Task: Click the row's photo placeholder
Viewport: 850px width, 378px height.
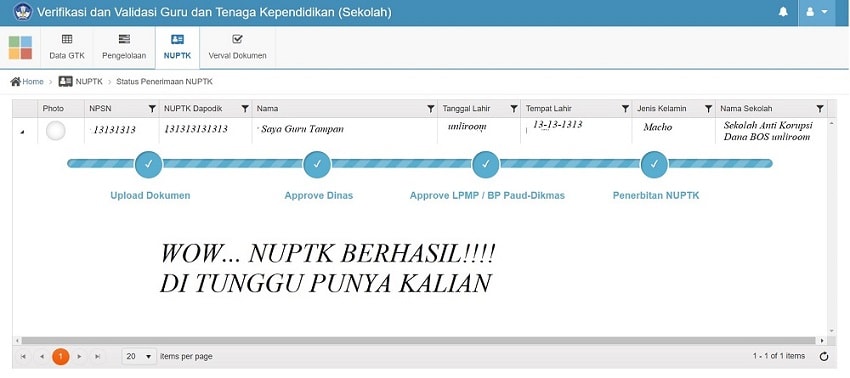Action: point(56,131)
